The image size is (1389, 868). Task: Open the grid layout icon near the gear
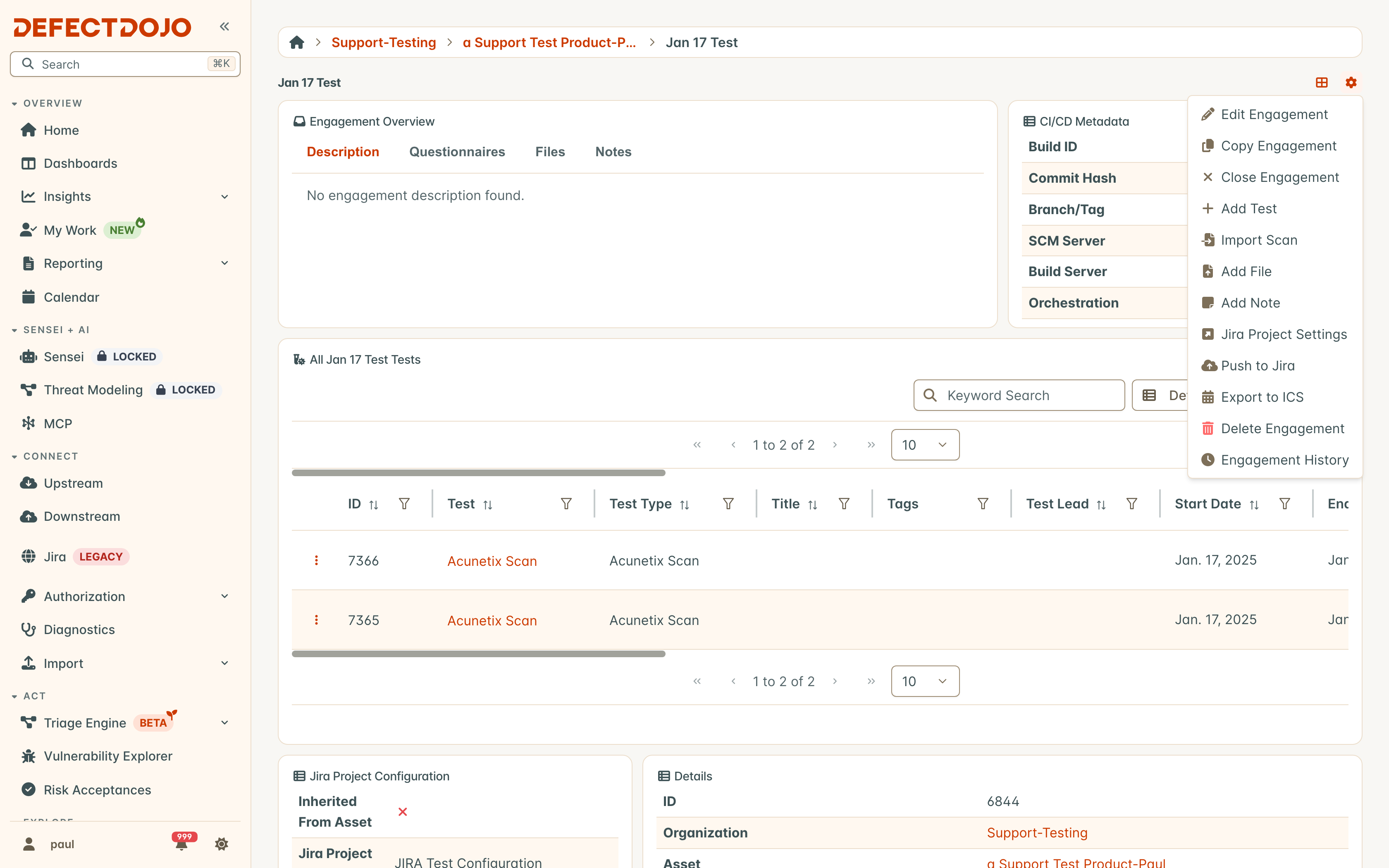coord(1321,83)
